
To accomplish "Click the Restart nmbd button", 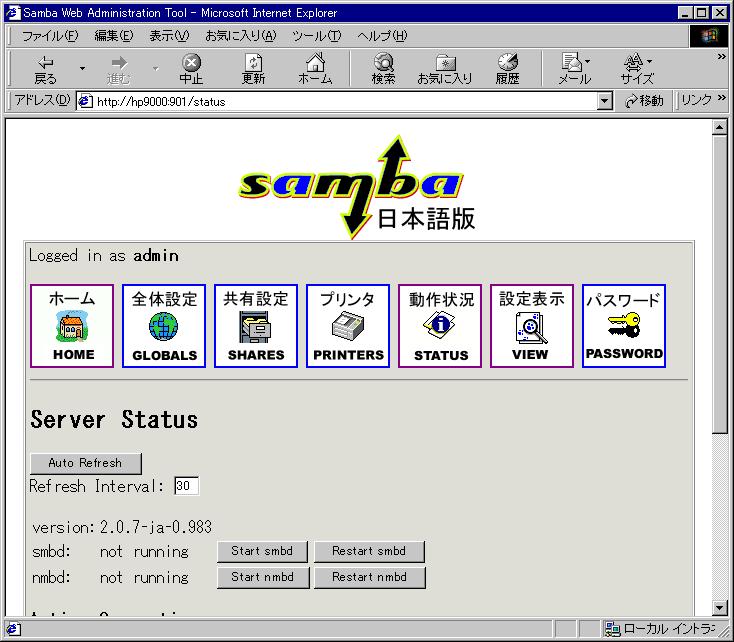I will click(x=370, y=577).
